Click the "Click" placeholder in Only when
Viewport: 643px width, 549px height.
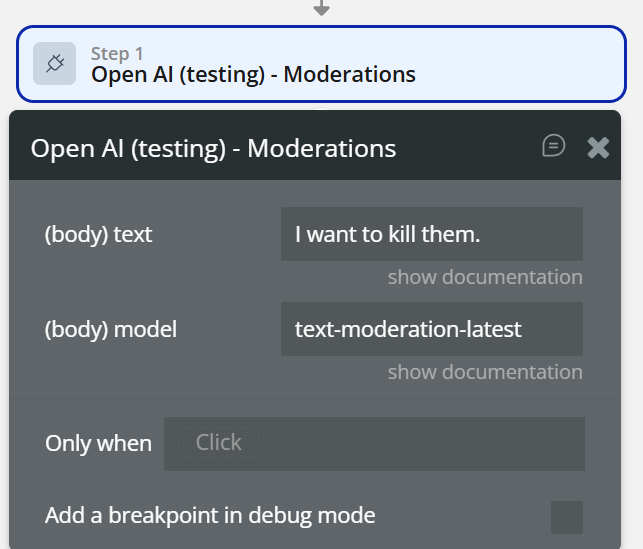pyautogui.click(x=219, y=443)
